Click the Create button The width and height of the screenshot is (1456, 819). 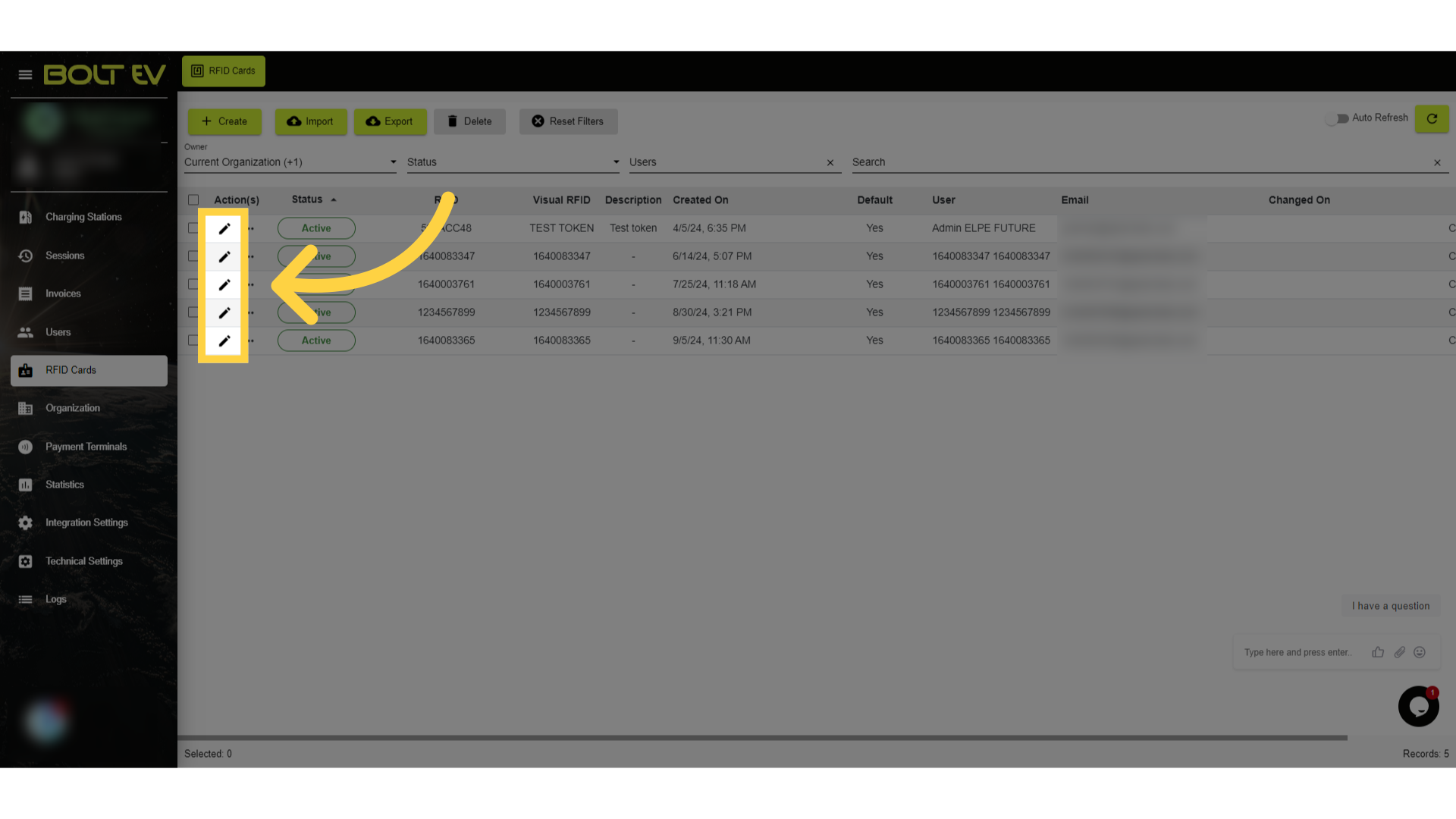click(x=224, y=121)
